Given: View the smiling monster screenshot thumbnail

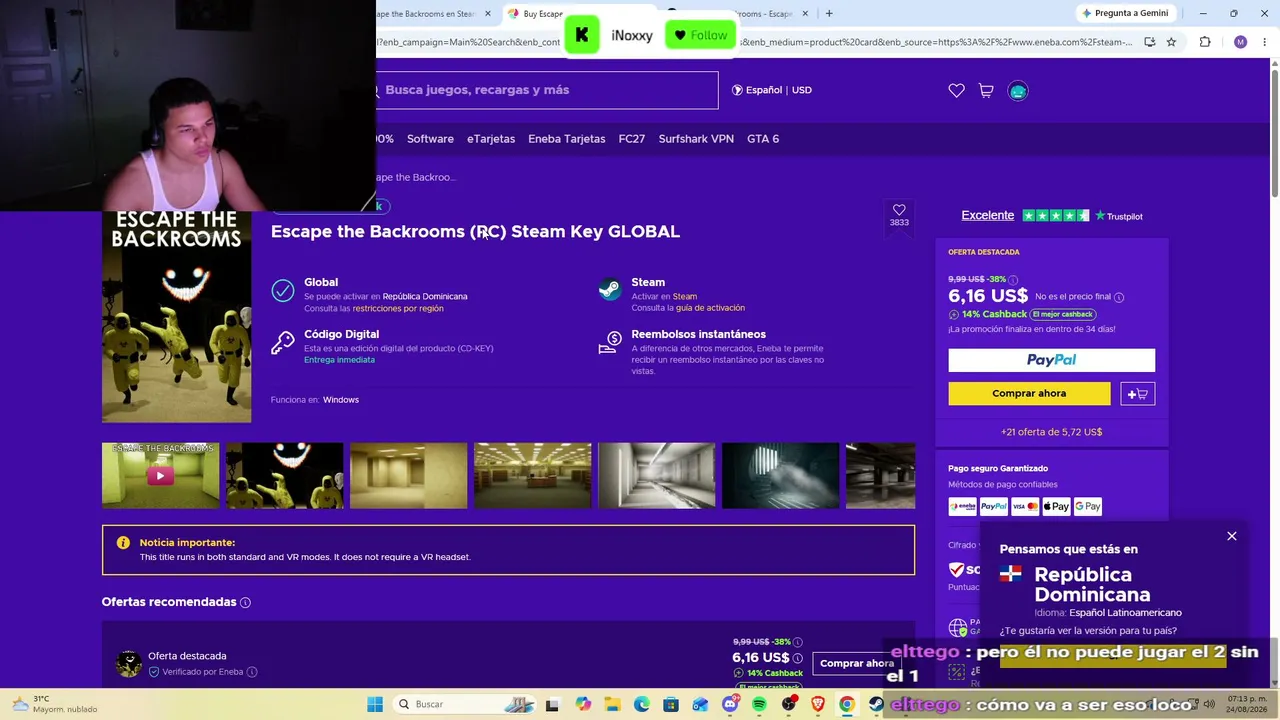Looking at the screenshot, I should coord(284,476).
